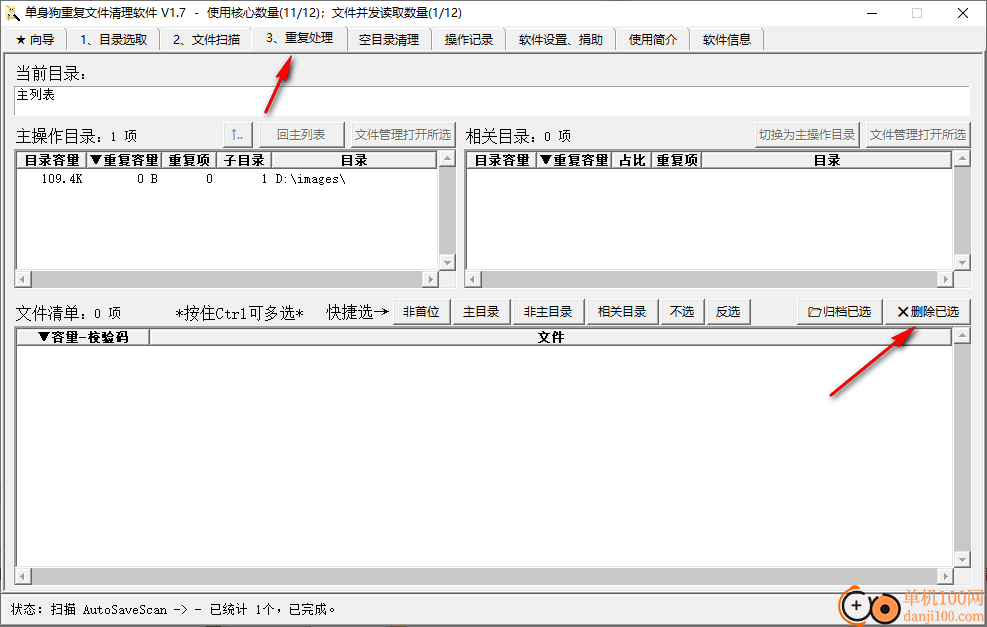The width and height of the screenshot is (987, 627).
Task: Click up arrow of main list scrollbar
Action: (447, 159)
